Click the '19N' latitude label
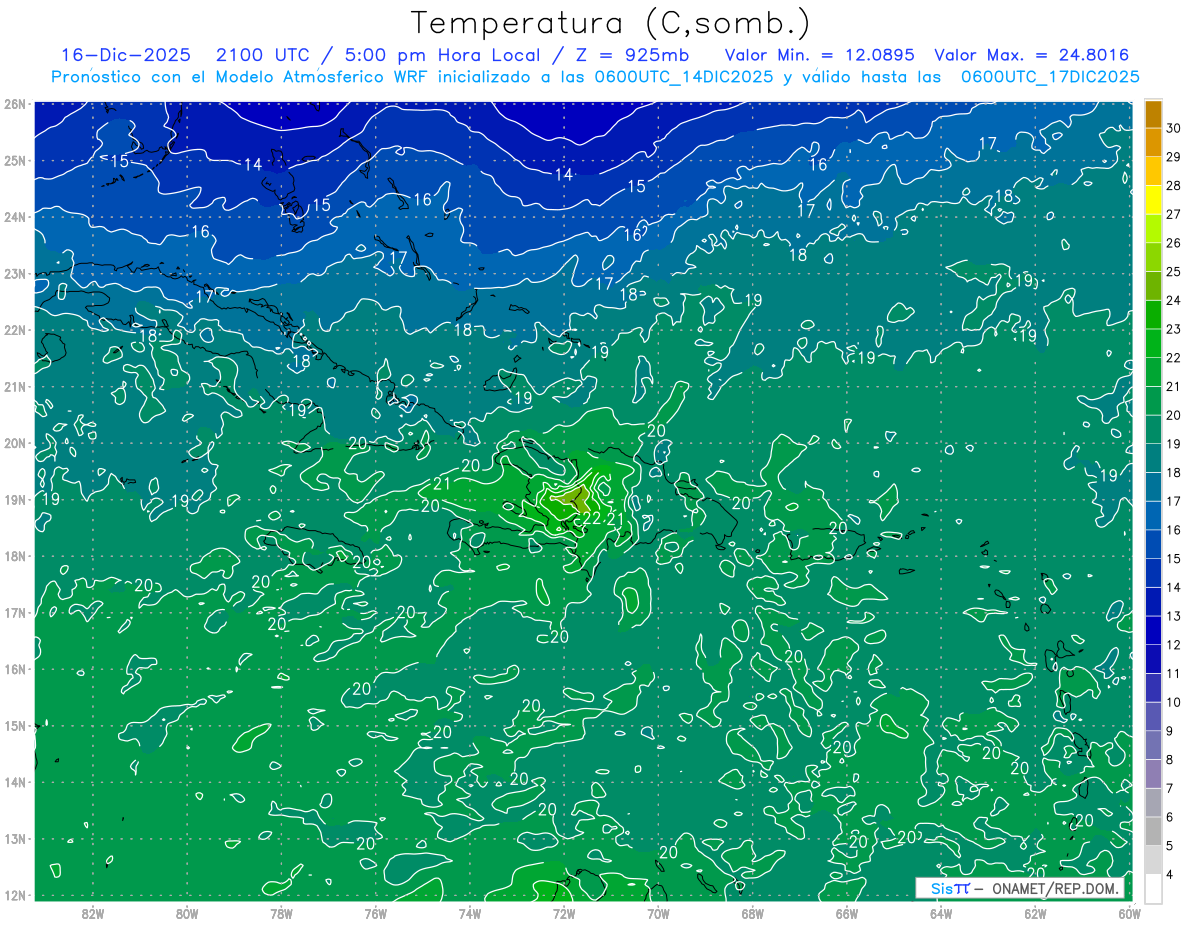Image resolution: width=1200 pixels, height=927 pixels. click(14, 499)
